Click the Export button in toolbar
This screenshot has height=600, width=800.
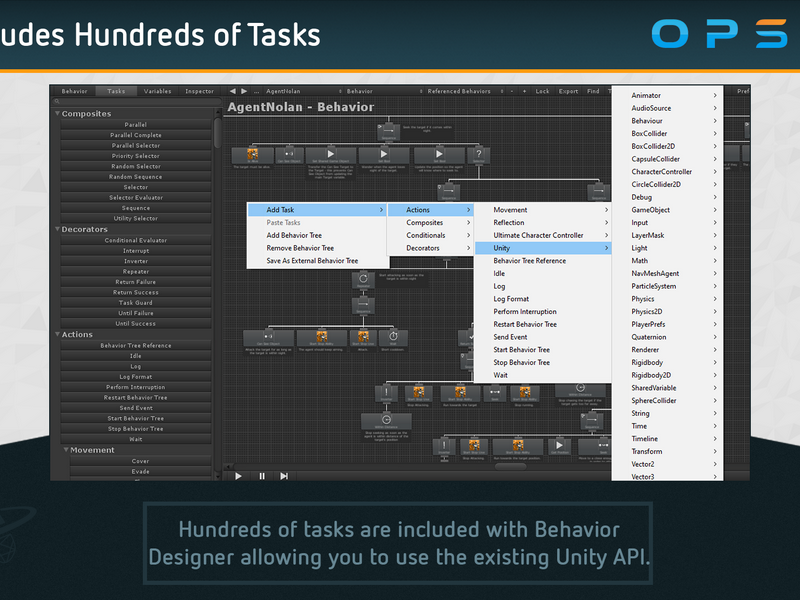point(568,91)
